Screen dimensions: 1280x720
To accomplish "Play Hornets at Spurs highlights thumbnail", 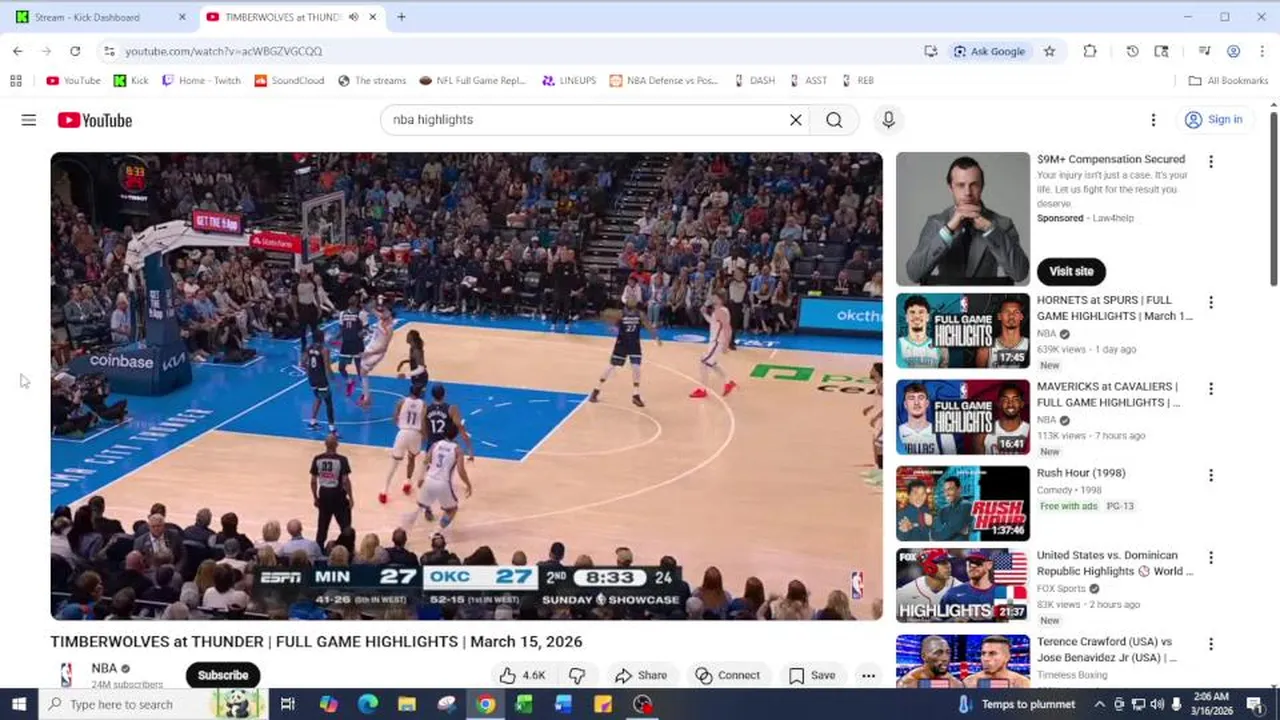I will (962, 331).
